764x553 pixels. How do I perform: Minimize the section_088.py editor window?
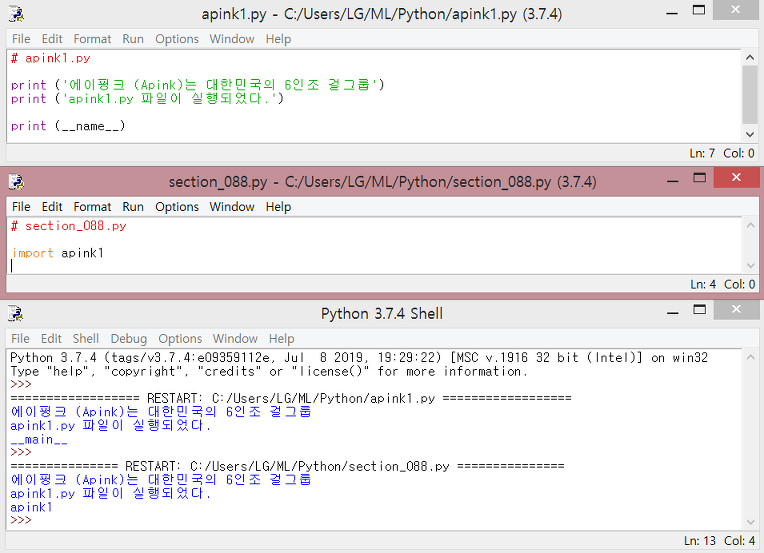point(673,179)
